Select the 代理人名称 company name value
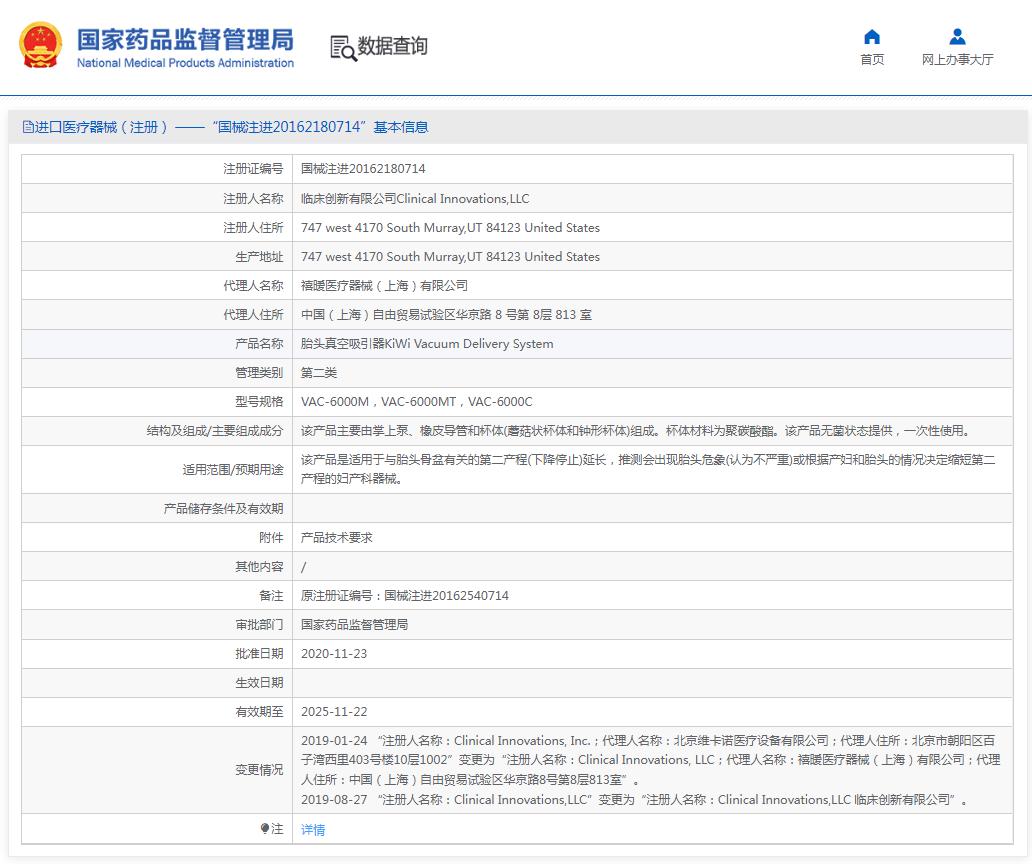This screenshot has height=864, width=1032. pos(384,285)
